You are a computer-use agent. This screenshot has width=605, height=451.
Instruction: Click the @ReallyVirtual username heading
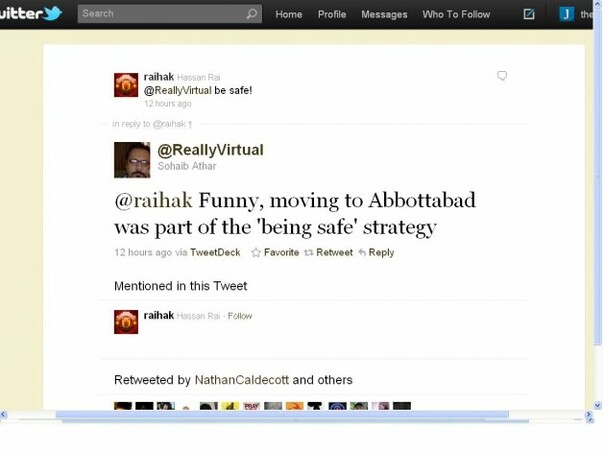coord(210,150)
